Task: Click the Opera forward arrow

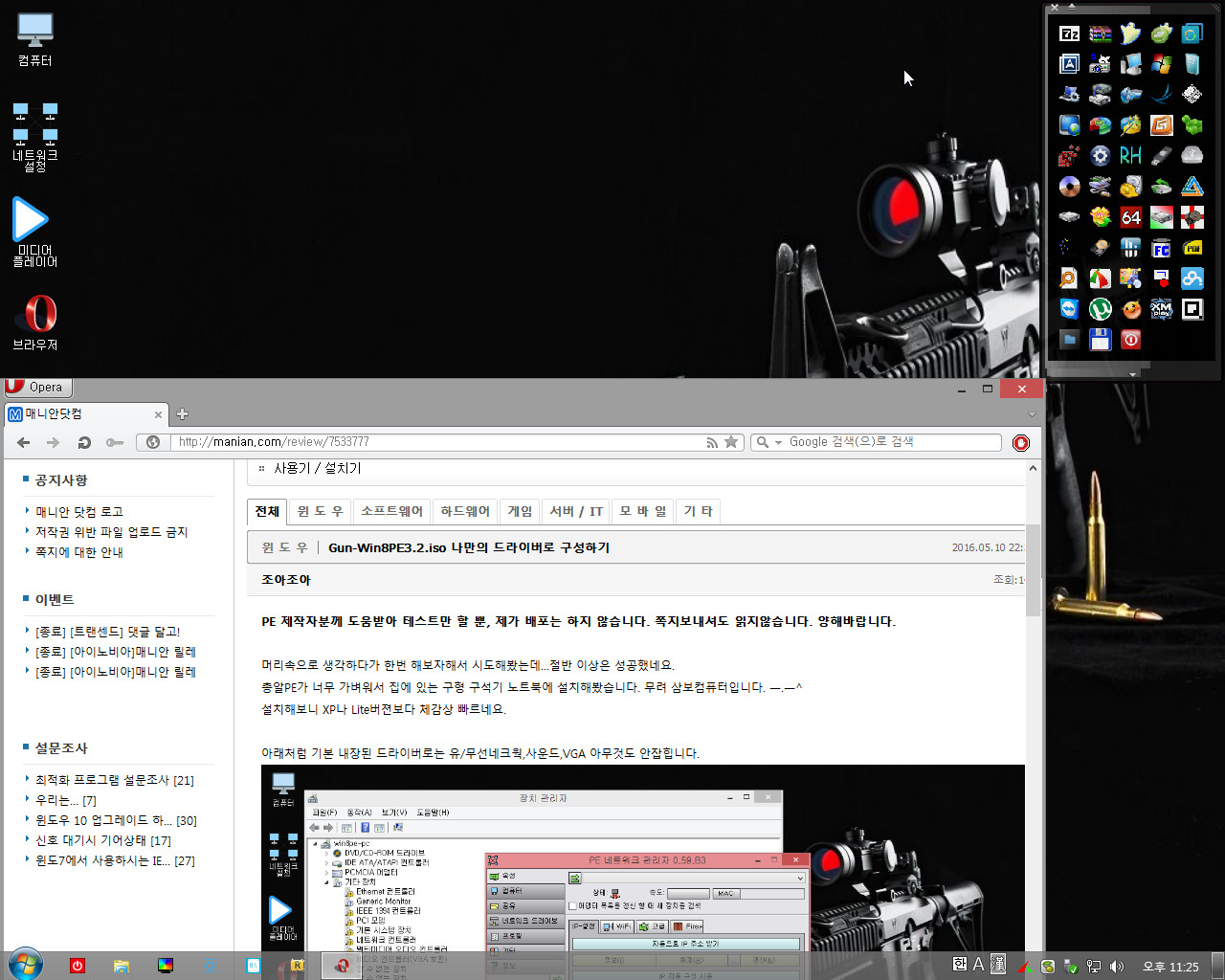Action: click(54, 442)
